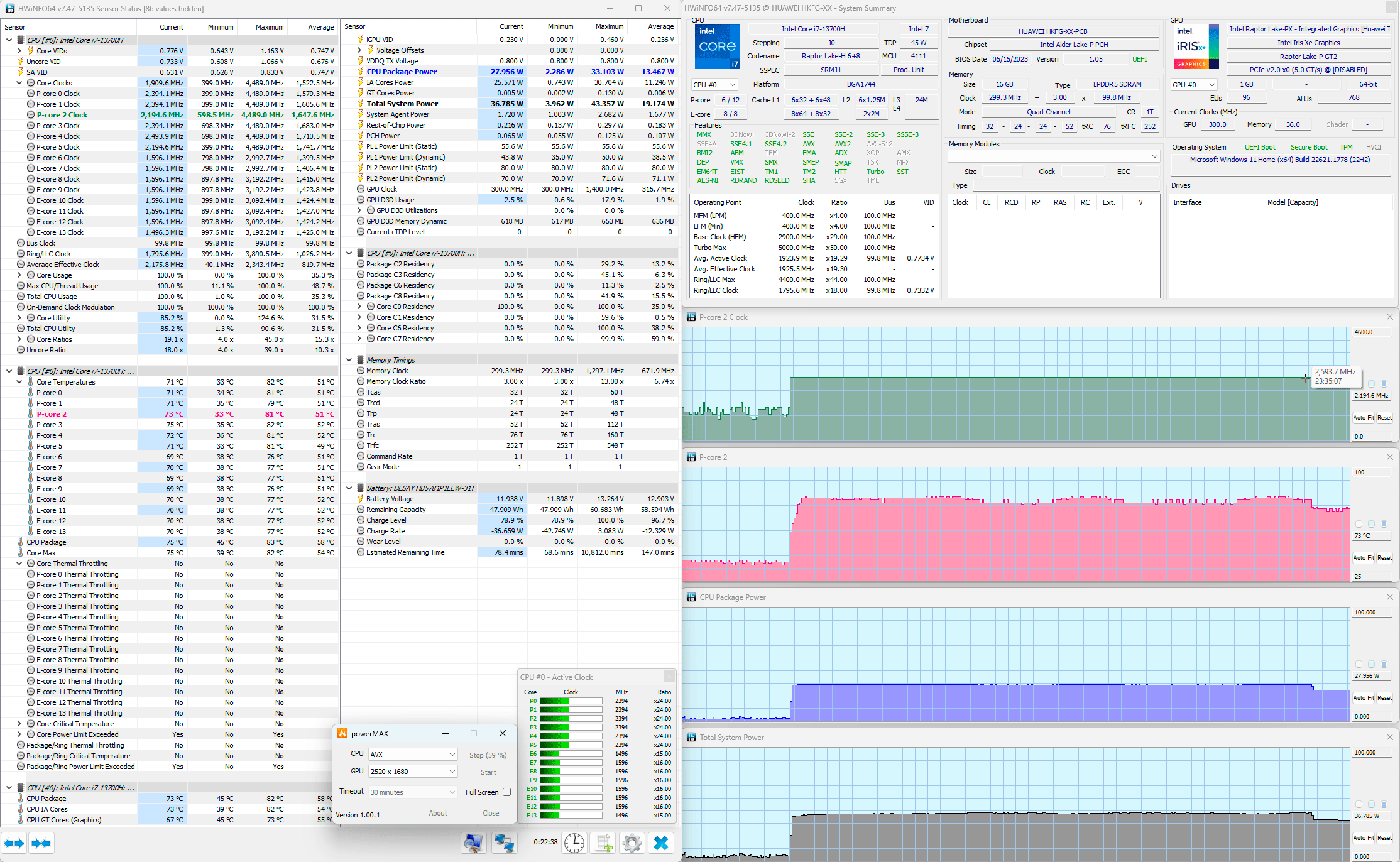
Task: Open sensor settings gear icon
Action: click(x=632, y=843)
